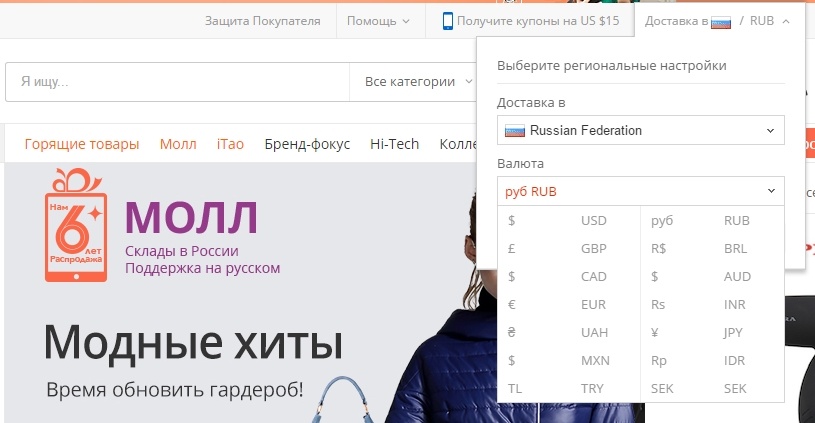This screenshot has width=815, height=423.
Task: Open the iTao section
Action: pos(230,144)
